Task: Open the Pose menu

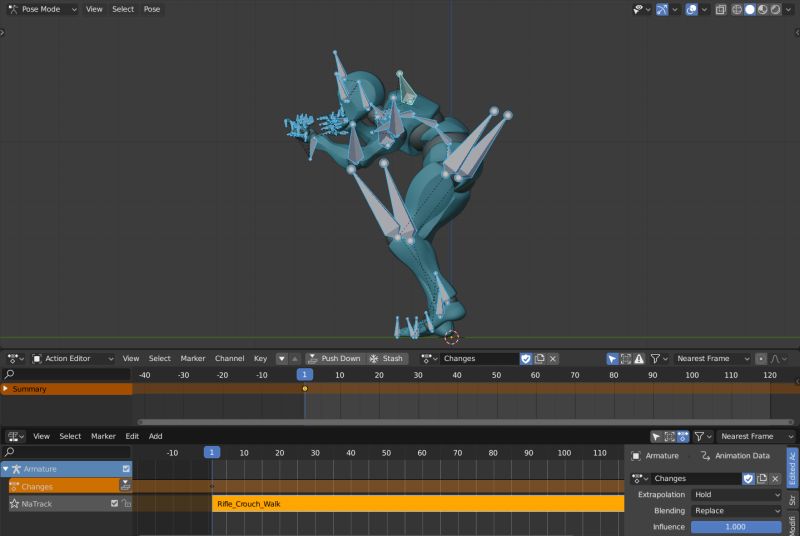Action: pyautogui.click(x=152, y=9)
